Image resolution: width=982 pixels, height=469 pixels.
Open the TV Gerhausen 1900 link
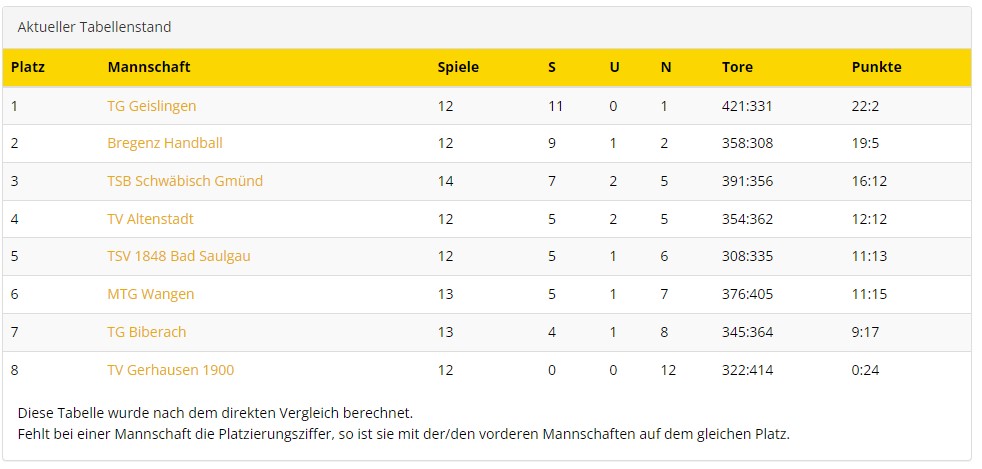click(170, 370)
